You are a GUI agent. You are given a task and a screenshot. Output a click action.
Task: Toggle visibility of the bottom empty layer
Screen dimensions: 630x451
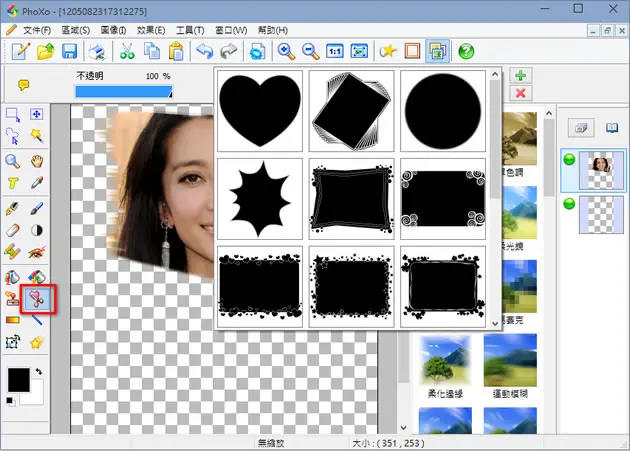coord(569,203)
